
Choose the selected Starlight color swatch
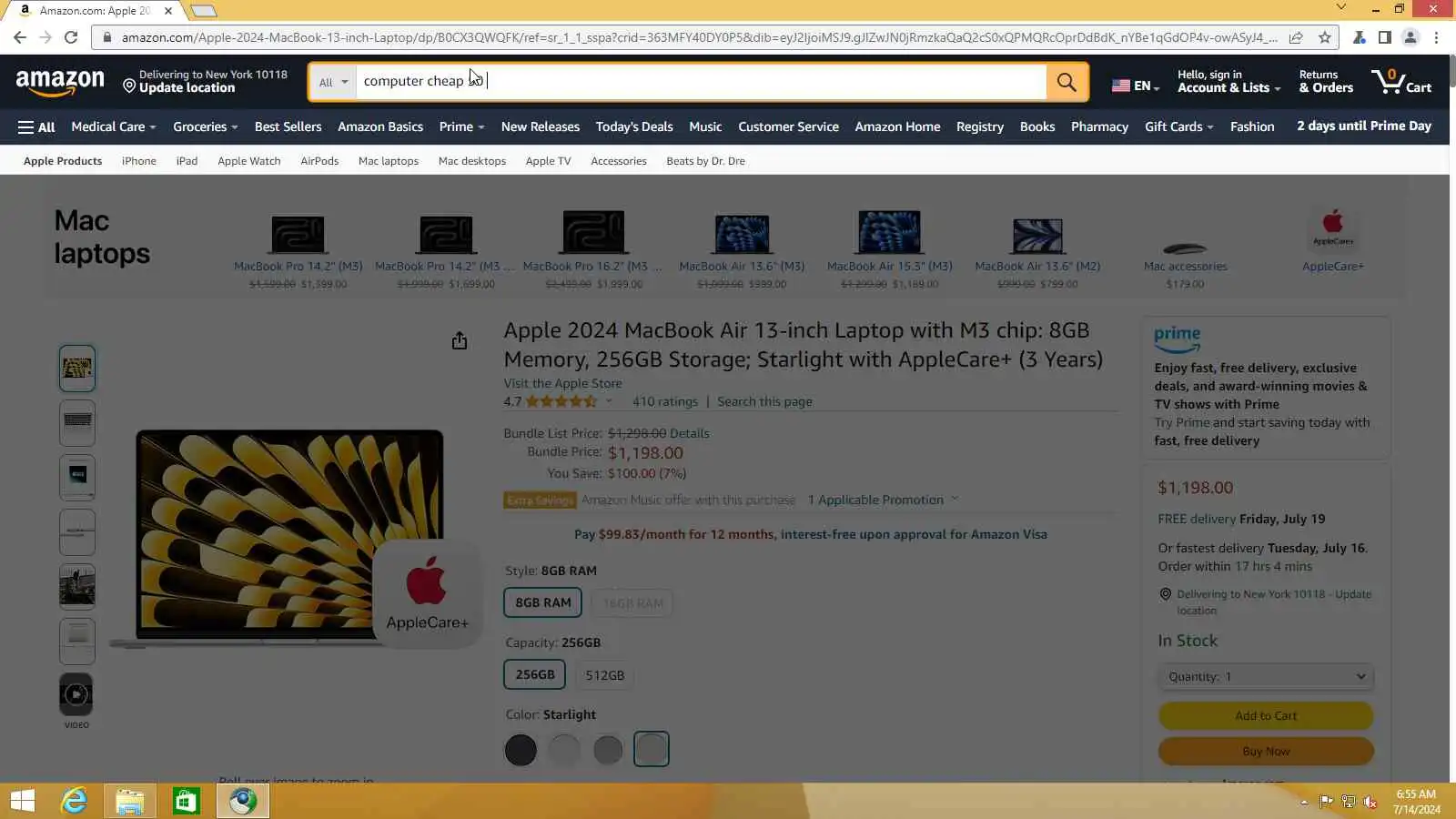click(x=652, y=749)
